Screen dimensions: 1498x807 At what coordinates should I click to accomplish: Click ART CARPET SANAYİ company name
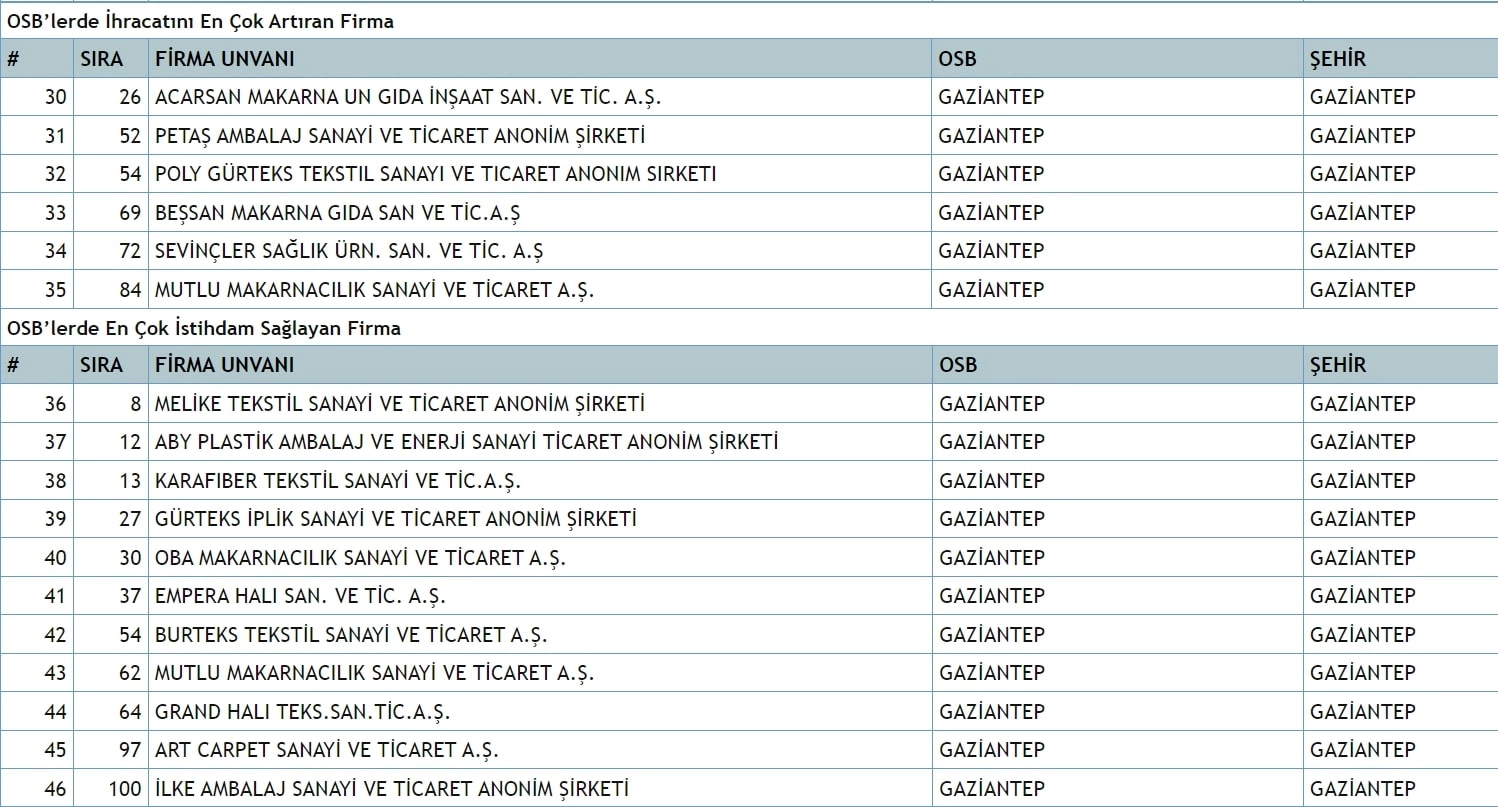pos(326,750)
